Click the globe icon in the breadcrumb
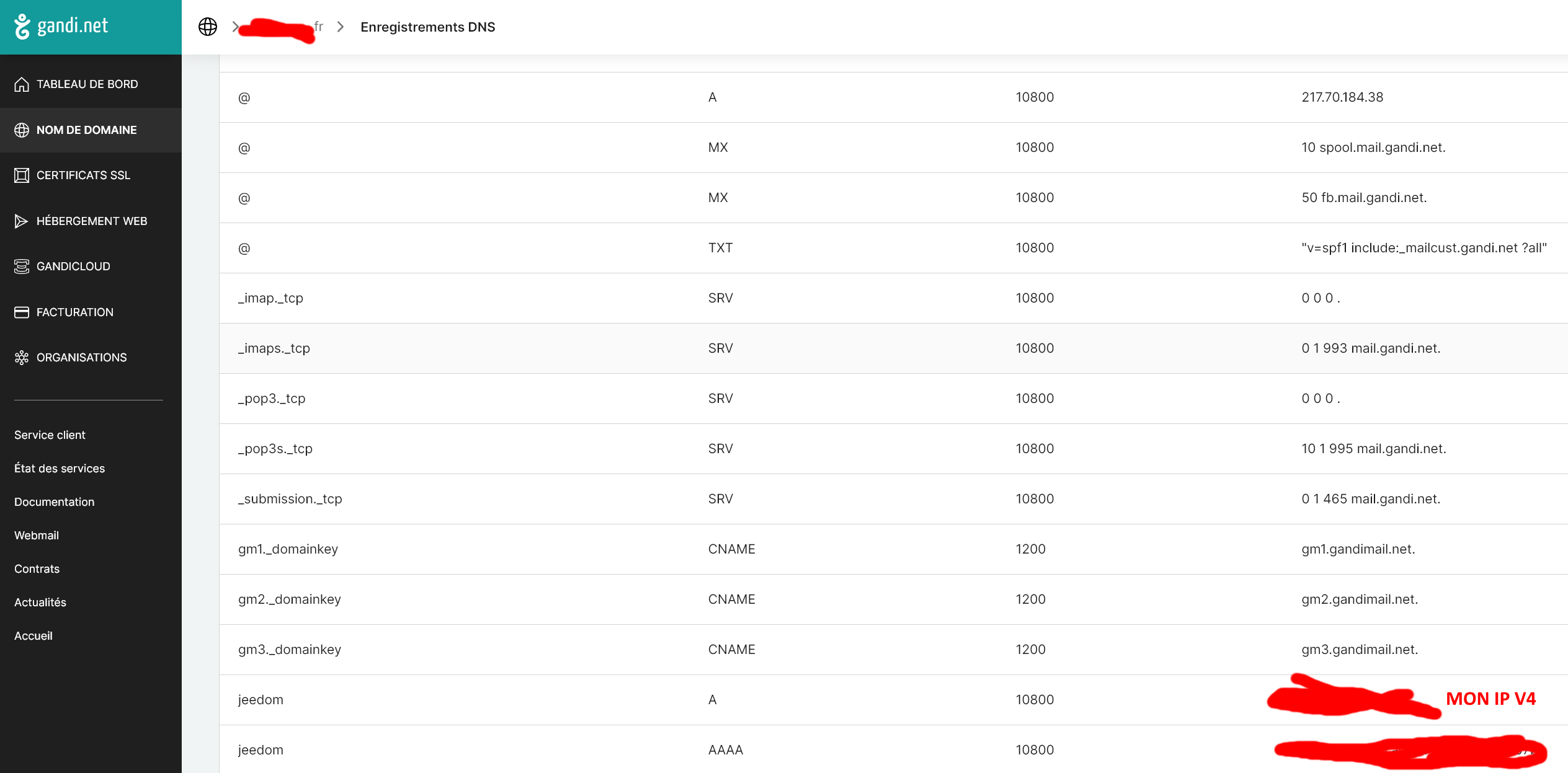This screenshot has width=1568, height=773. tap(208, 27)
